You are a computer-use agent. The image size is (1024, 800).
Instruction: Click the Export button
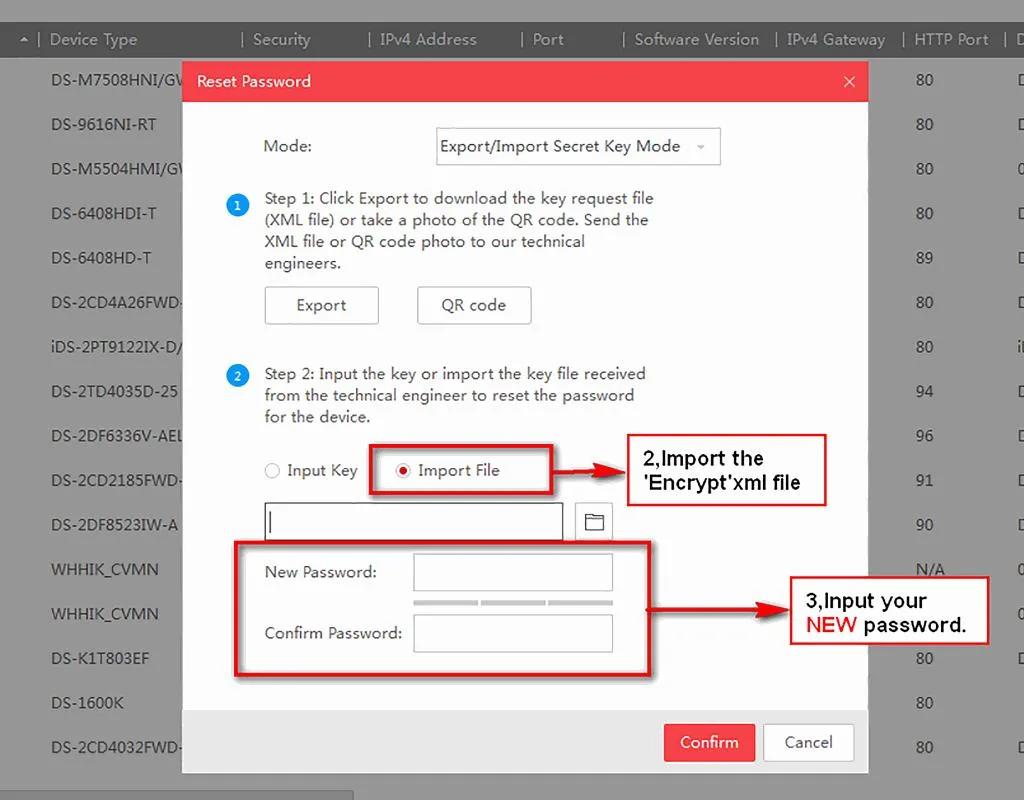[321, 305]
